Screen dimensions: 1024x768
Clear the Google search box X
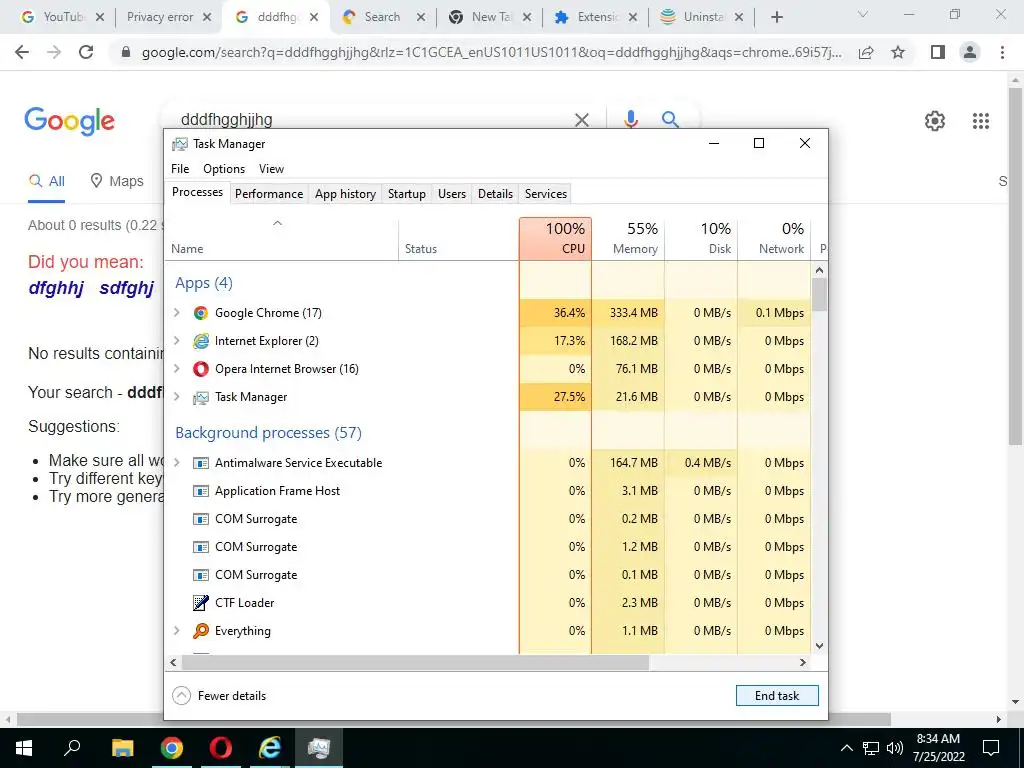point(581,120)
